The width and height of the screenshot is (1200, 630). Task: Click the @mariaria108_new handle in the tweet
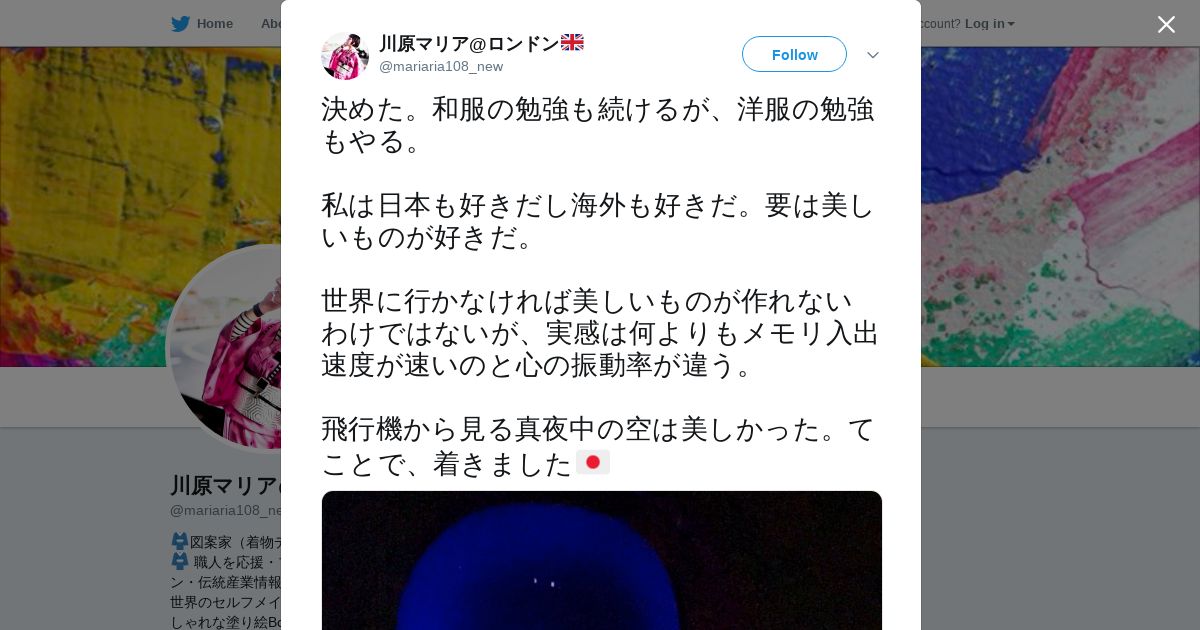(441, 66)
